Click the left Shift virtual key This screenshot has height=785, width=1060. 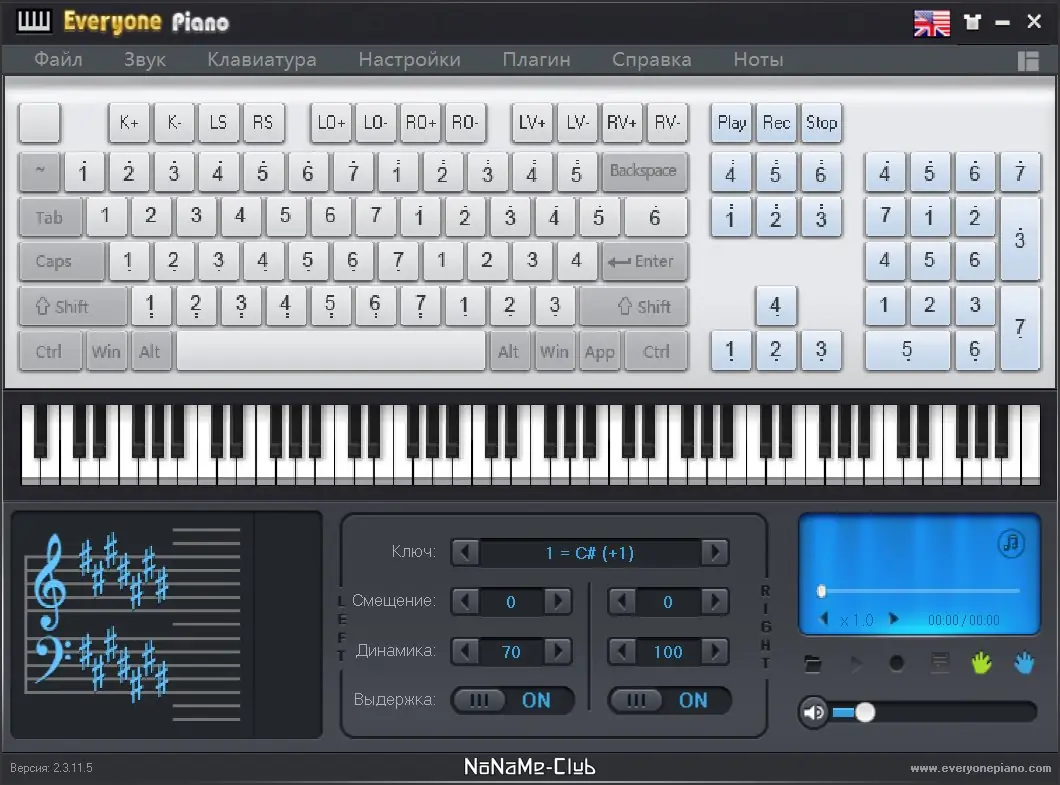(x=72, y=306)
